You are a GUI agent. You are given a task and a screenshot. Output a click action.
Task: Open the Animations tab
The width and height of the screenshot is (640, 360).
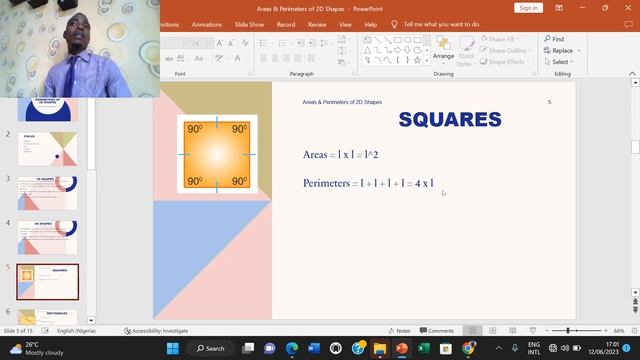click(x=207, y=24)
